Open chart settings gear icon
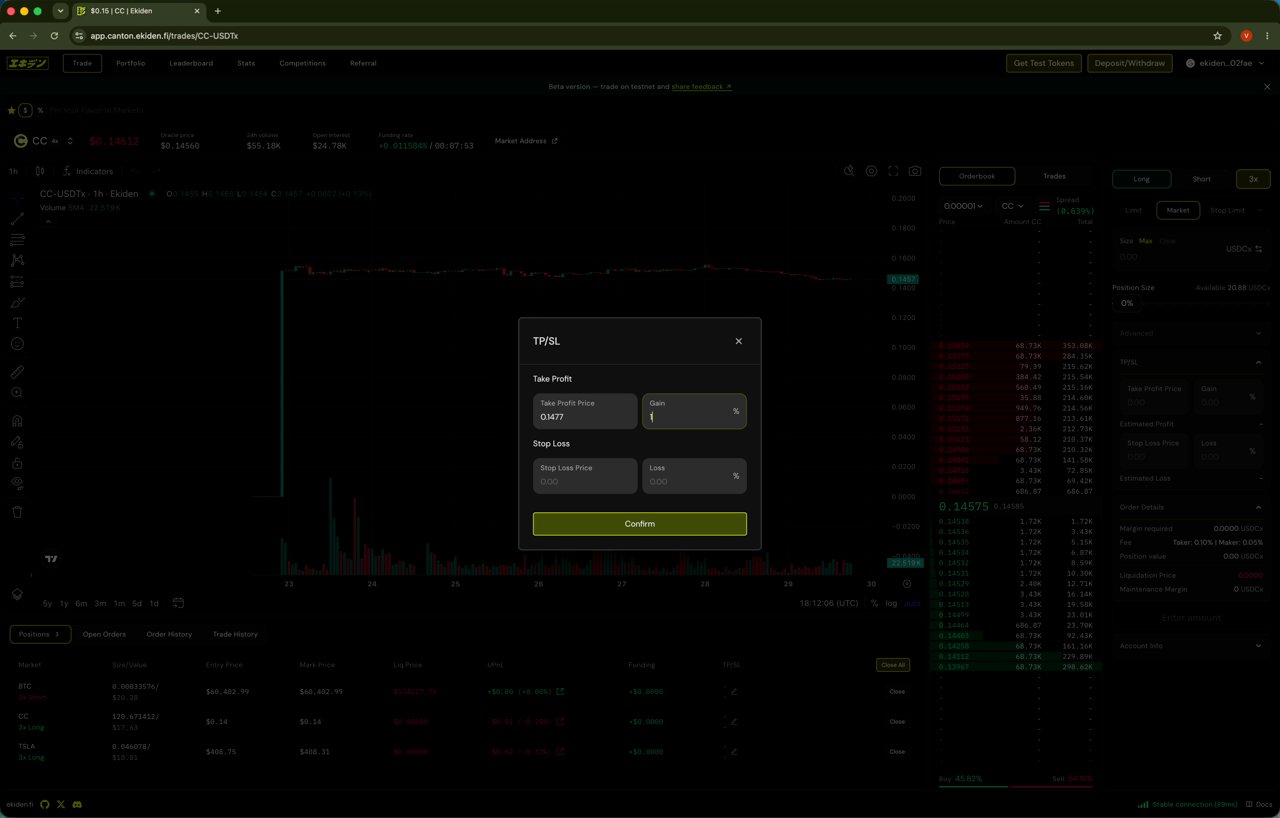 click(x=871, y=171)
